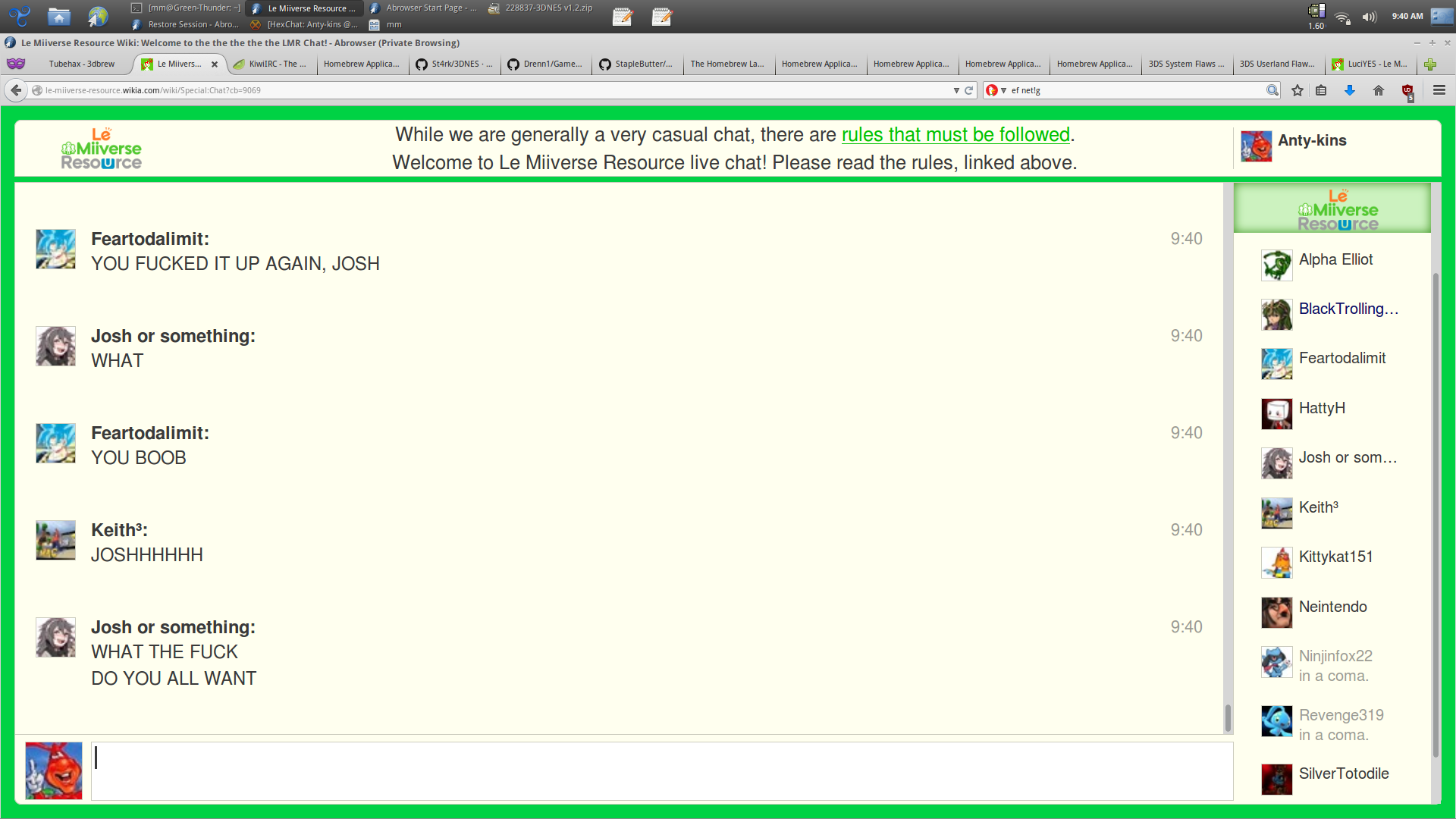Switch to the KiwiIRC tab
The height and width of the screenshot is (819, 1456).
coord(271,64)
